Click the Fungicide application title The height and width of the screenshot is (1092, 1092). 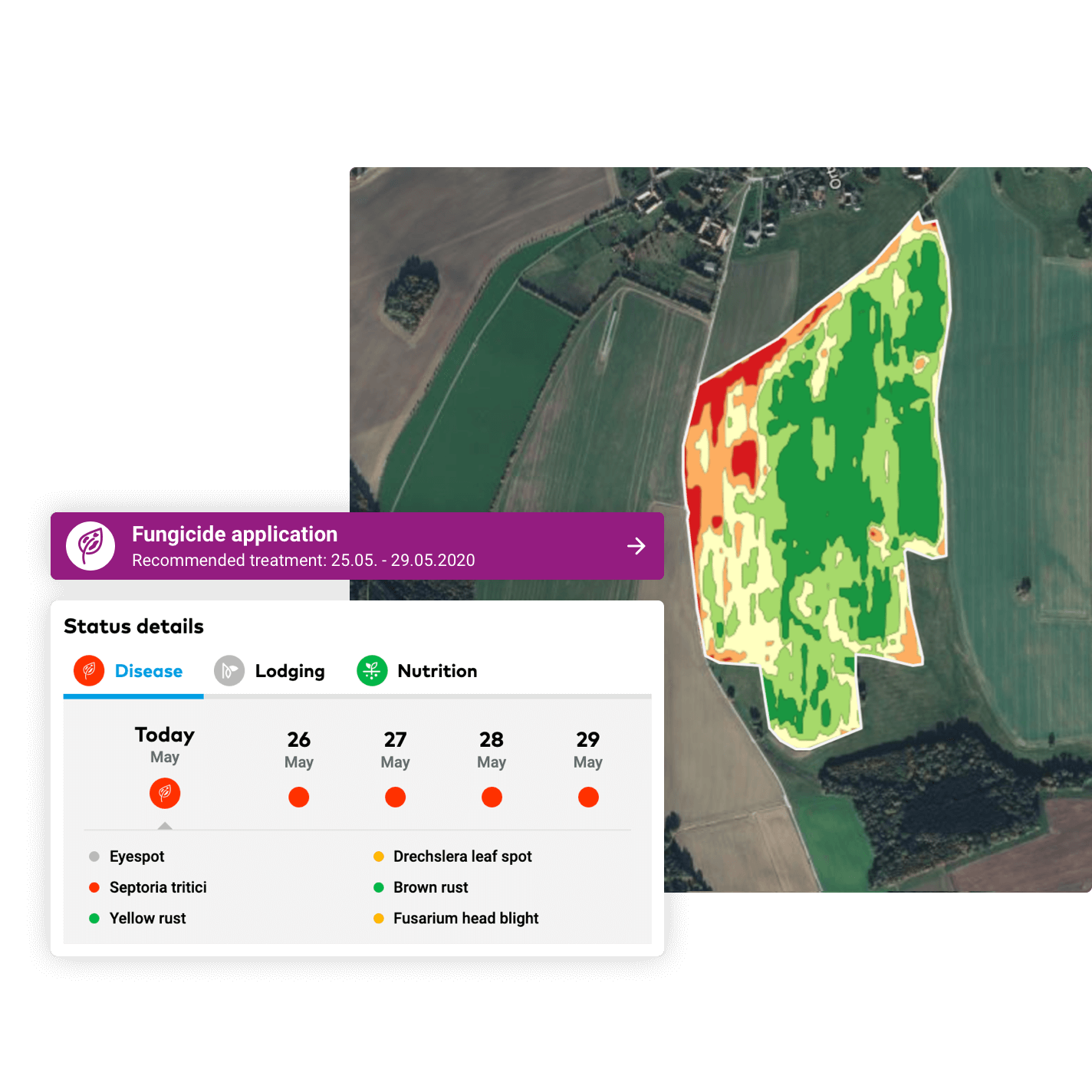coord(235,534)
